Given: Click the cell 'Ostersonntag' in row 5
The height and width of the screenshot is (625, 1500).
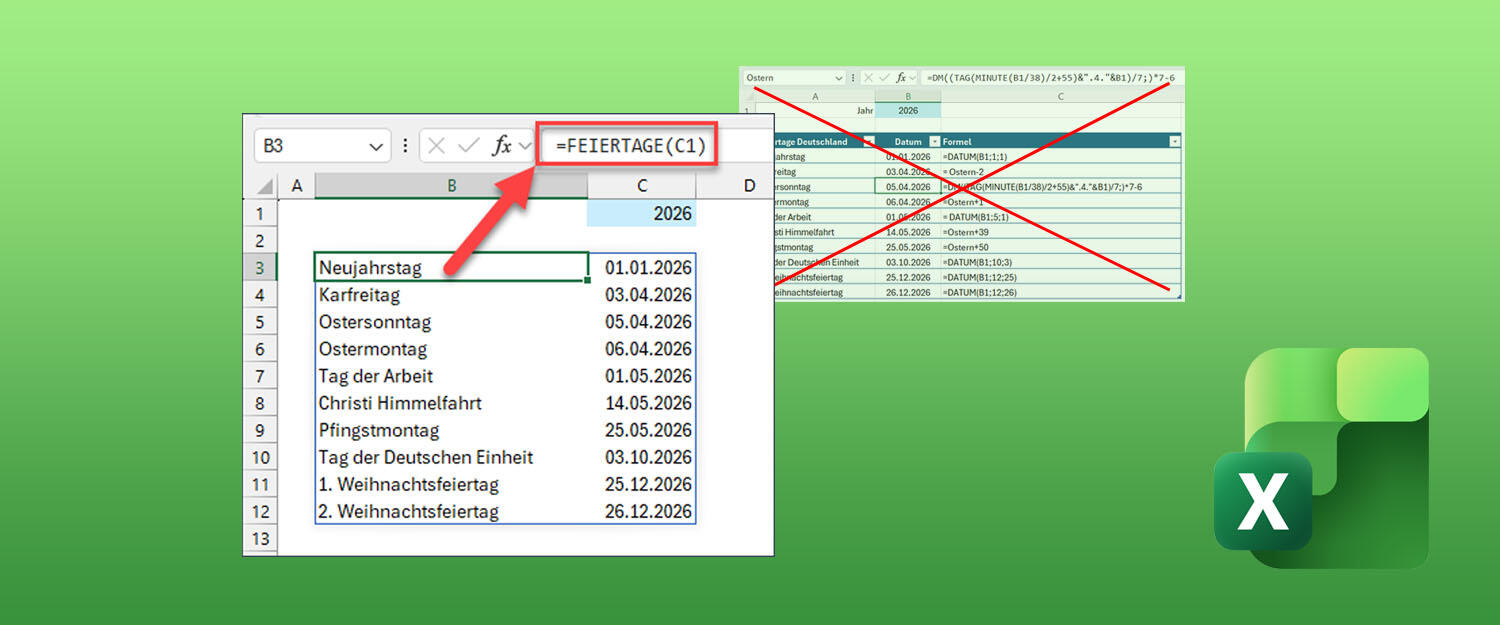Looking at the screenshot, I should click(x=452, y=322).
